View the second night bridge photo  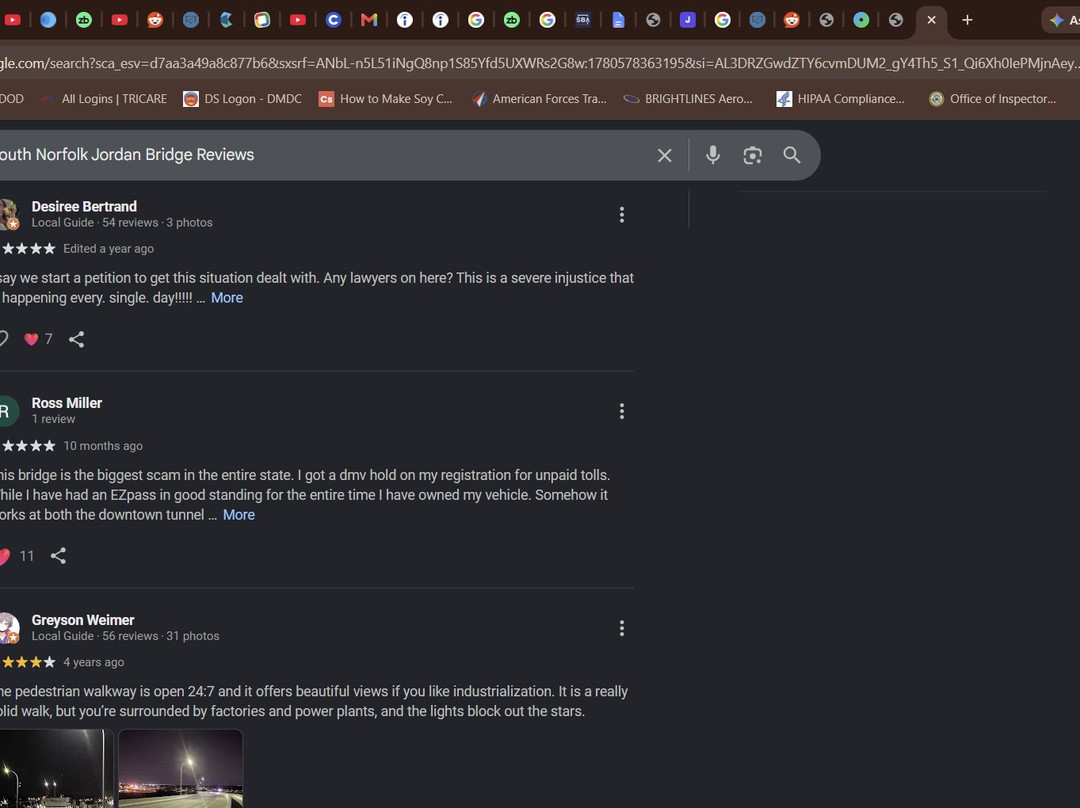[x=180, y=769]
